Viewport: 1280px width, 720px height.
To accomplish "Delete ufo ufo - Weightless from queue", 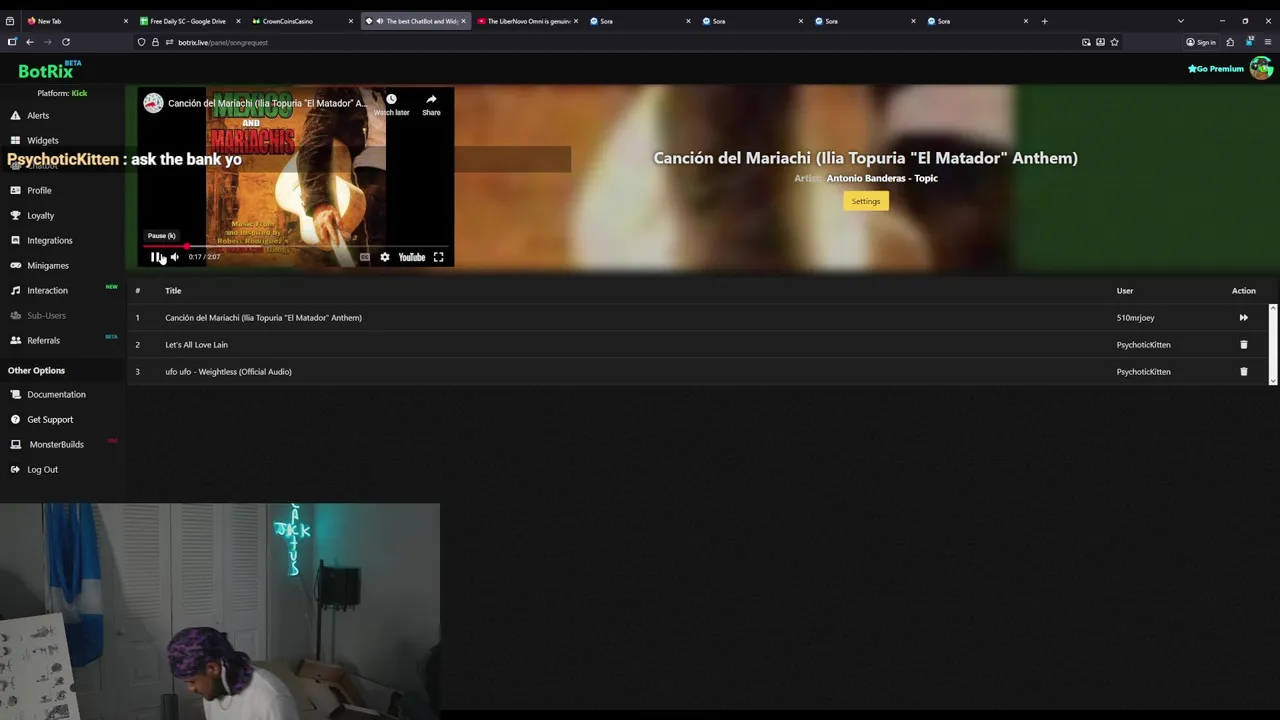I will pyautogui.click(x=1243, y=371).
